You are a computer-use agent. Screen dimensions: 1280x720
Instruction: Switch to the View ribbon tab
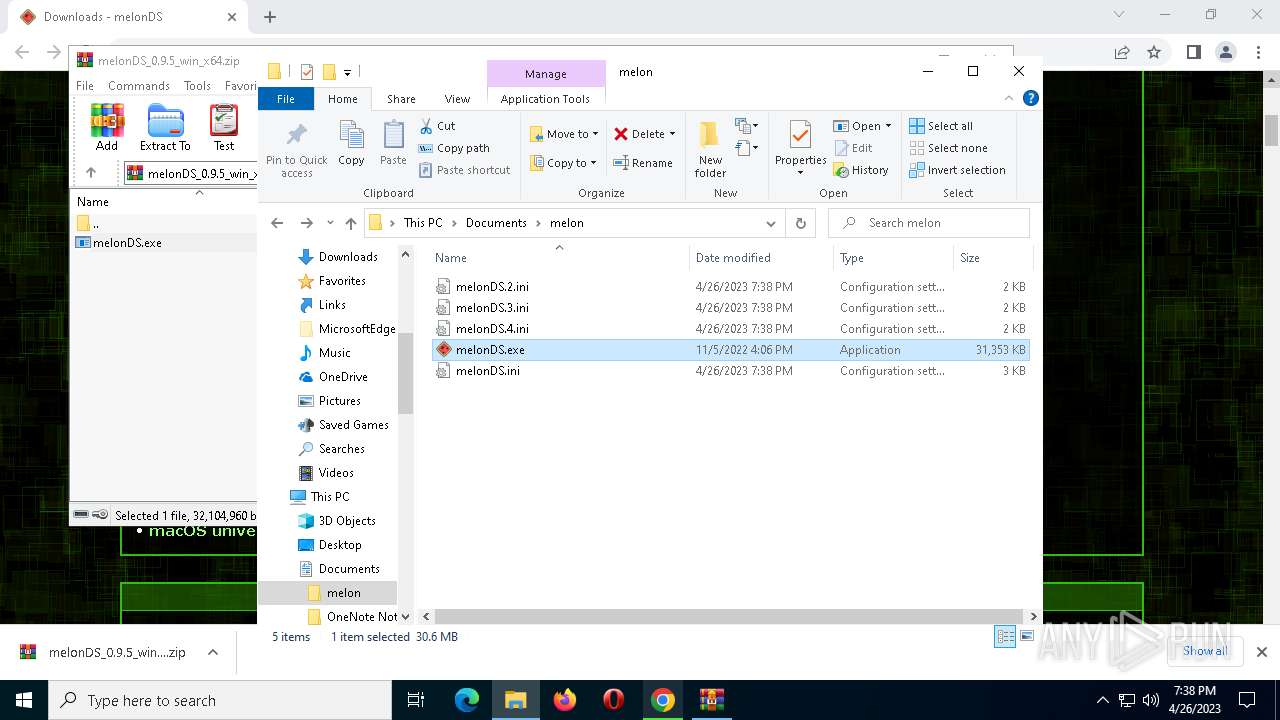point(457,99)
